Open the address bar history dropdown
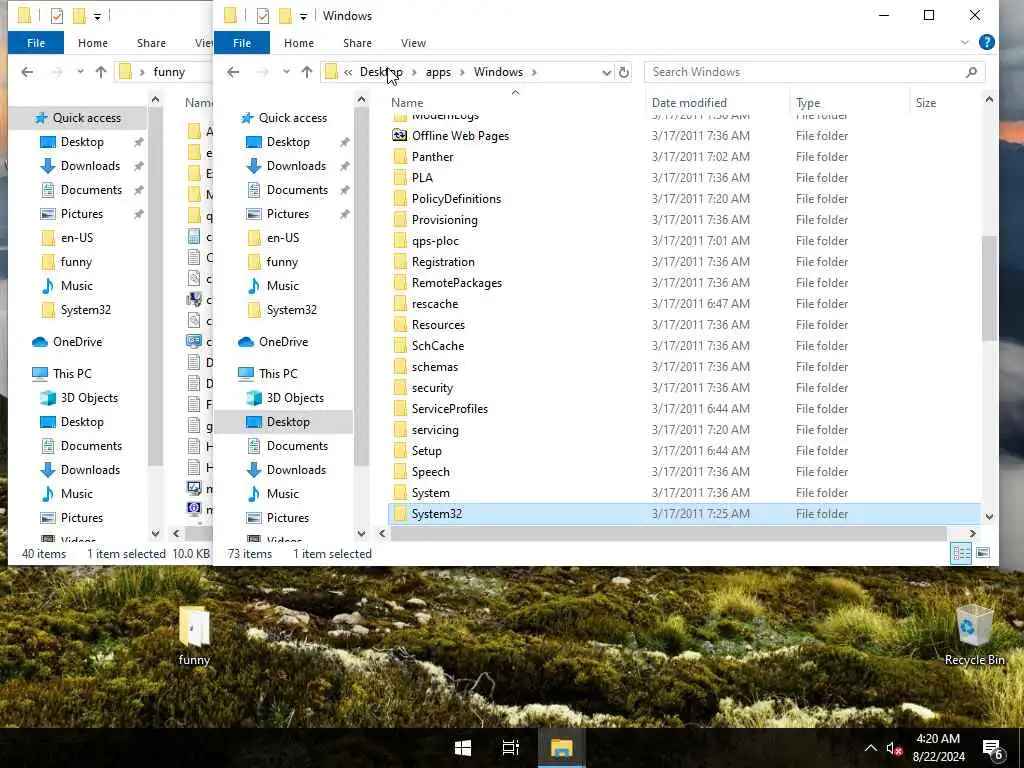 606,72
